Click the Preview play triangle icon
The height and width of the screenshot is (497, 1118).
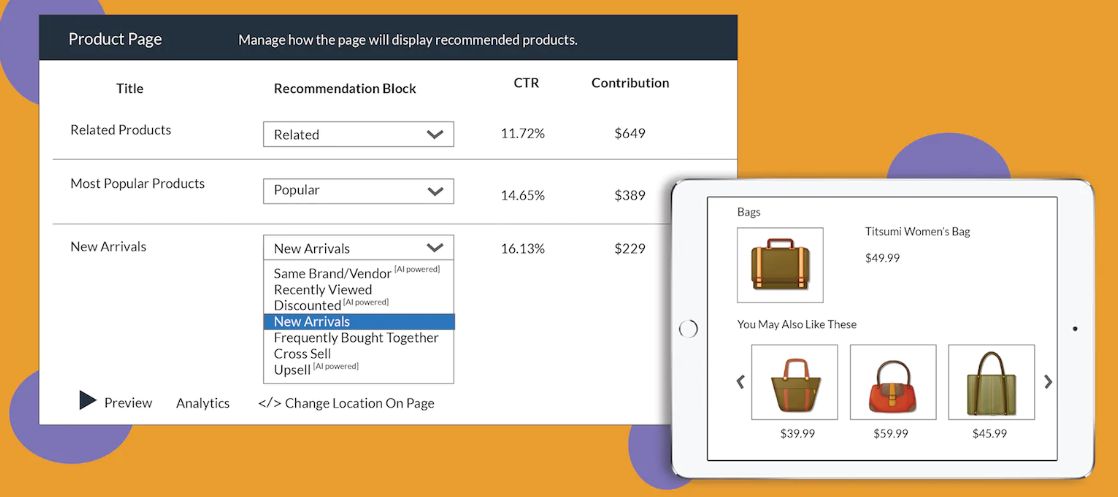click(87, 401)
